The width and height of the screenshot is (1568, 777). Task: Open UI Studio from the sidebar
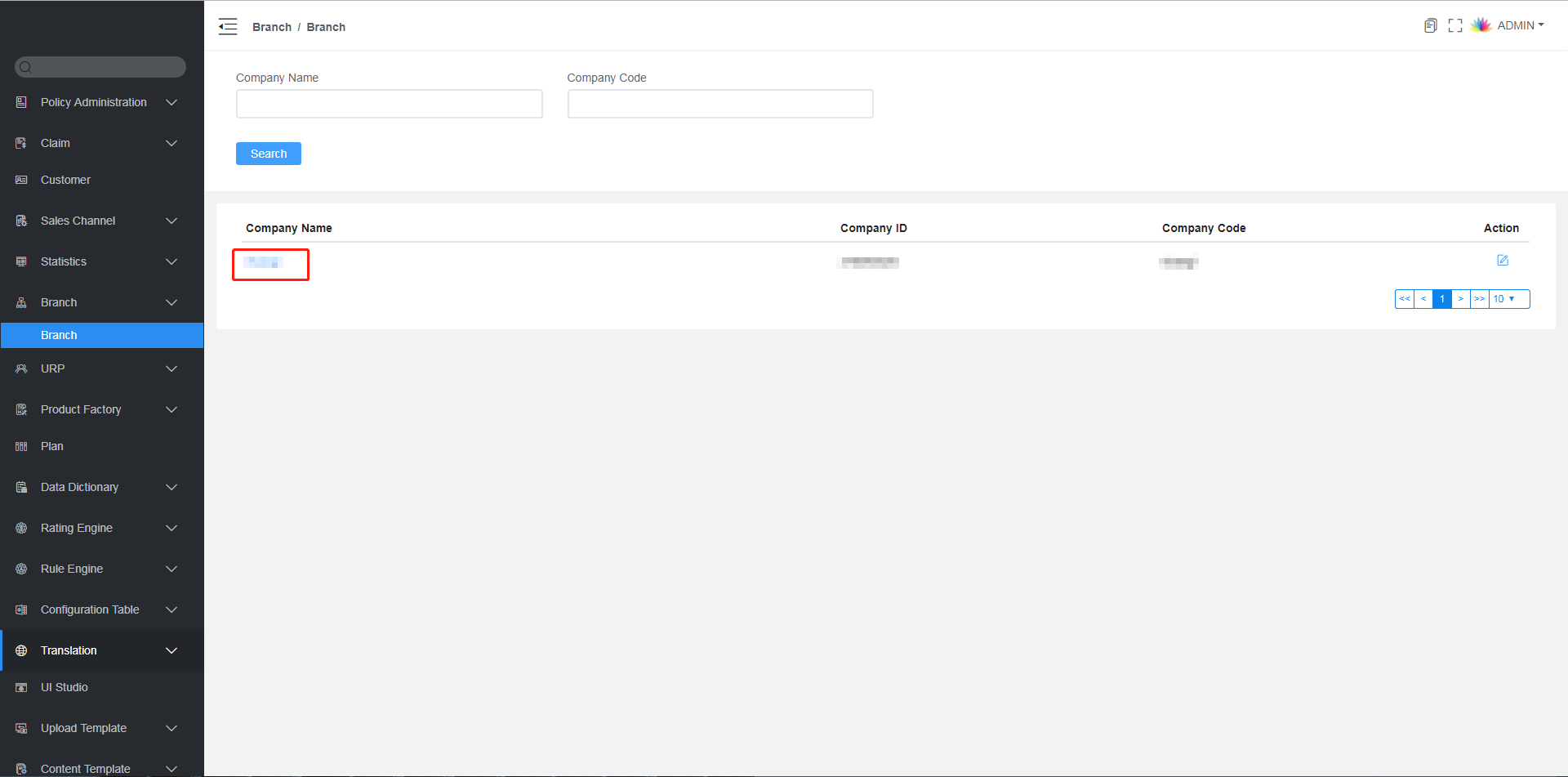tap(65, 687)
